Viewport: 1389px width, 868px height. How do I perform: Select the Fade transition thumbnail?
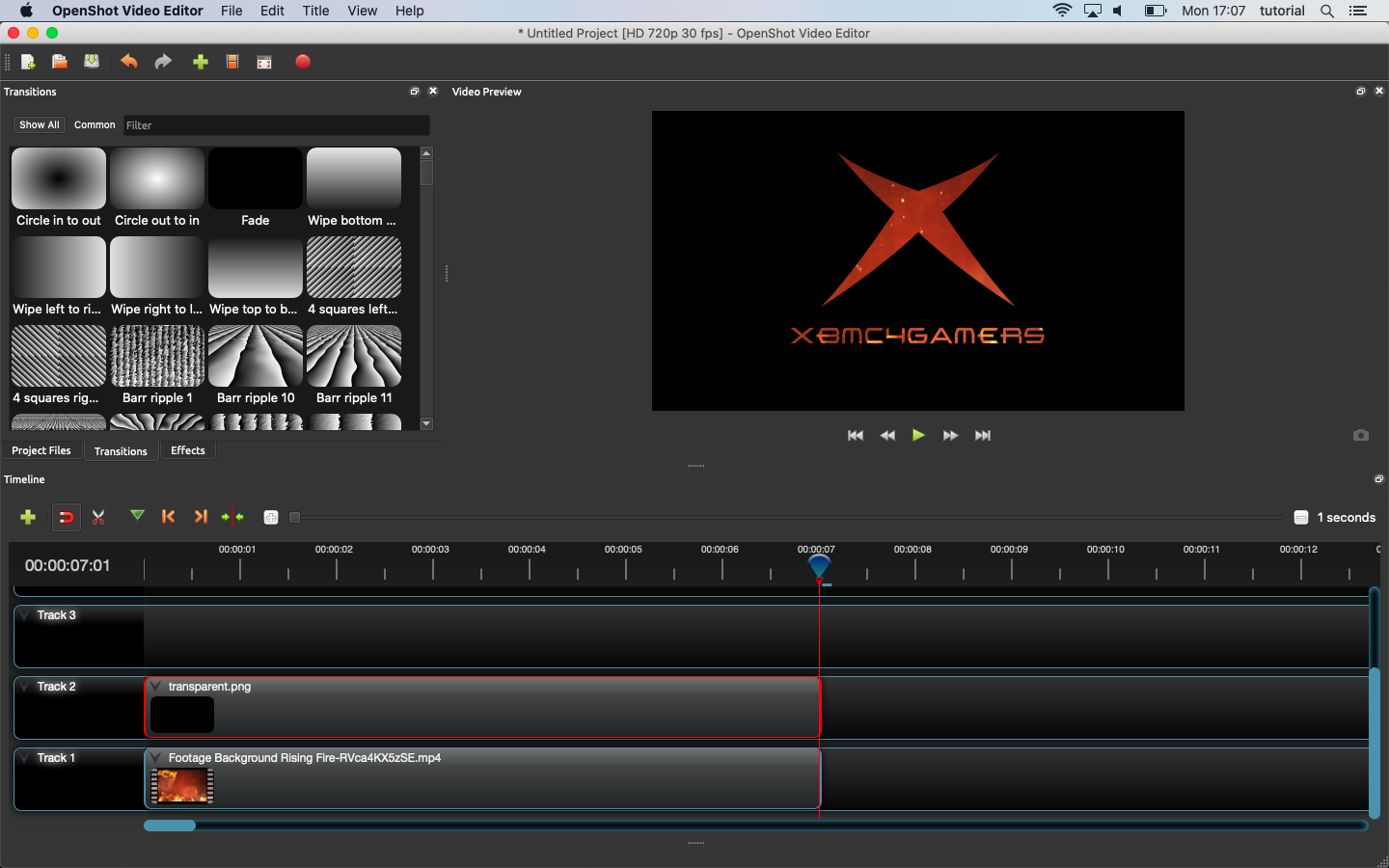(x=256, y=179)
